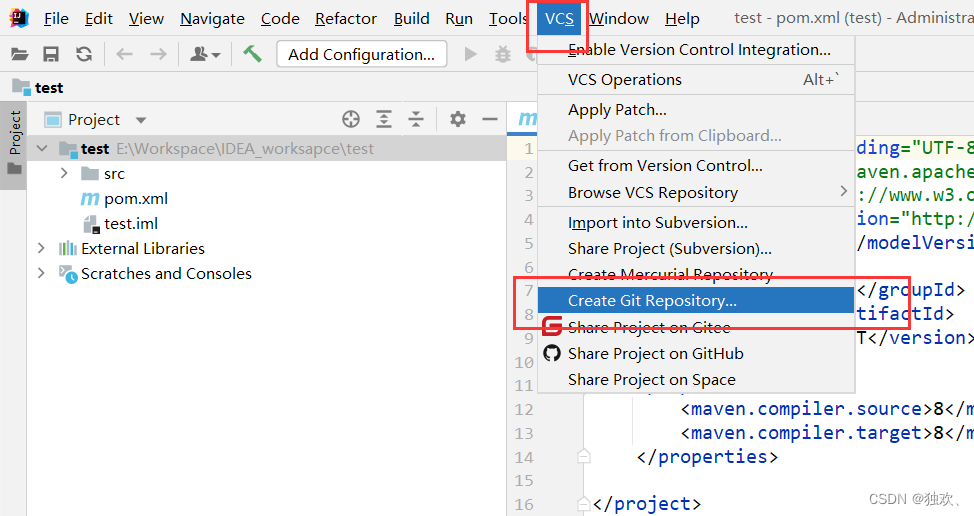Expand External Libraries node
Image resolution: width=974 pixels, height=516 pixels.
click(41, 248)
